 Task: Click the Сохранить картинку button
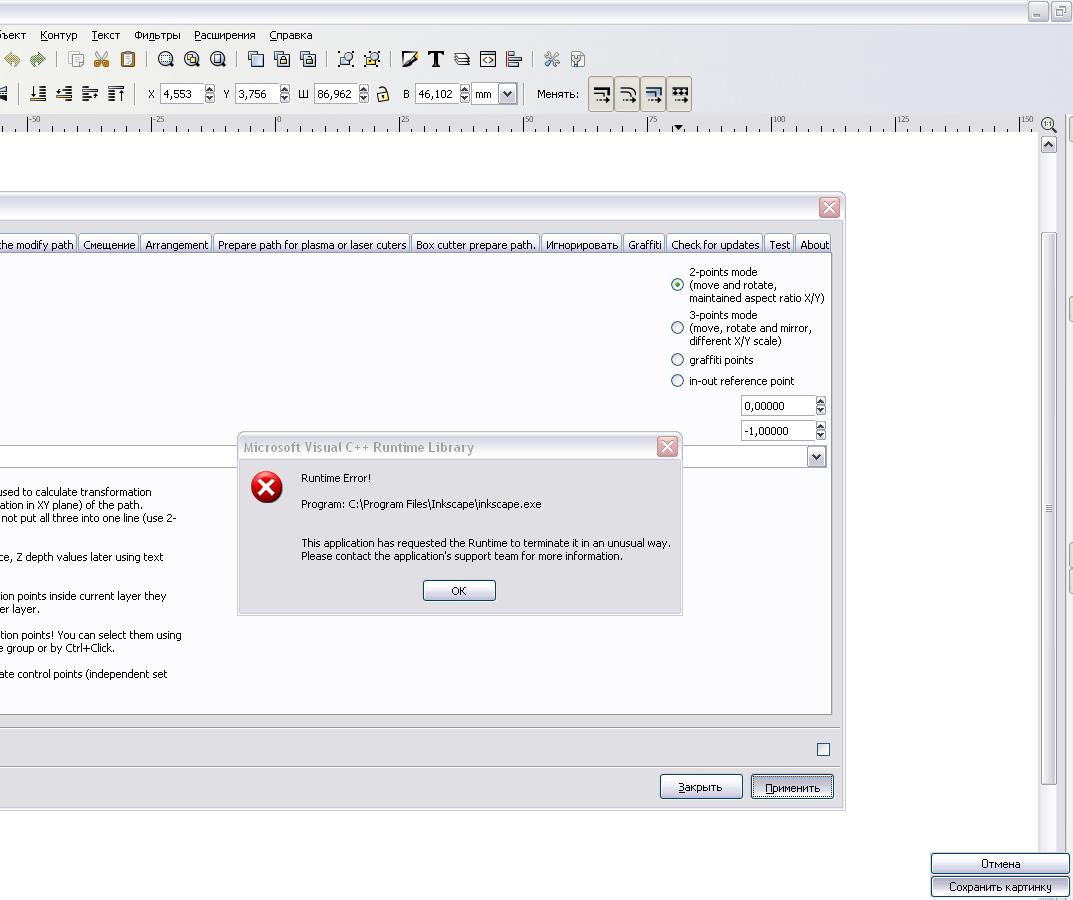[x=1000, y=887]
